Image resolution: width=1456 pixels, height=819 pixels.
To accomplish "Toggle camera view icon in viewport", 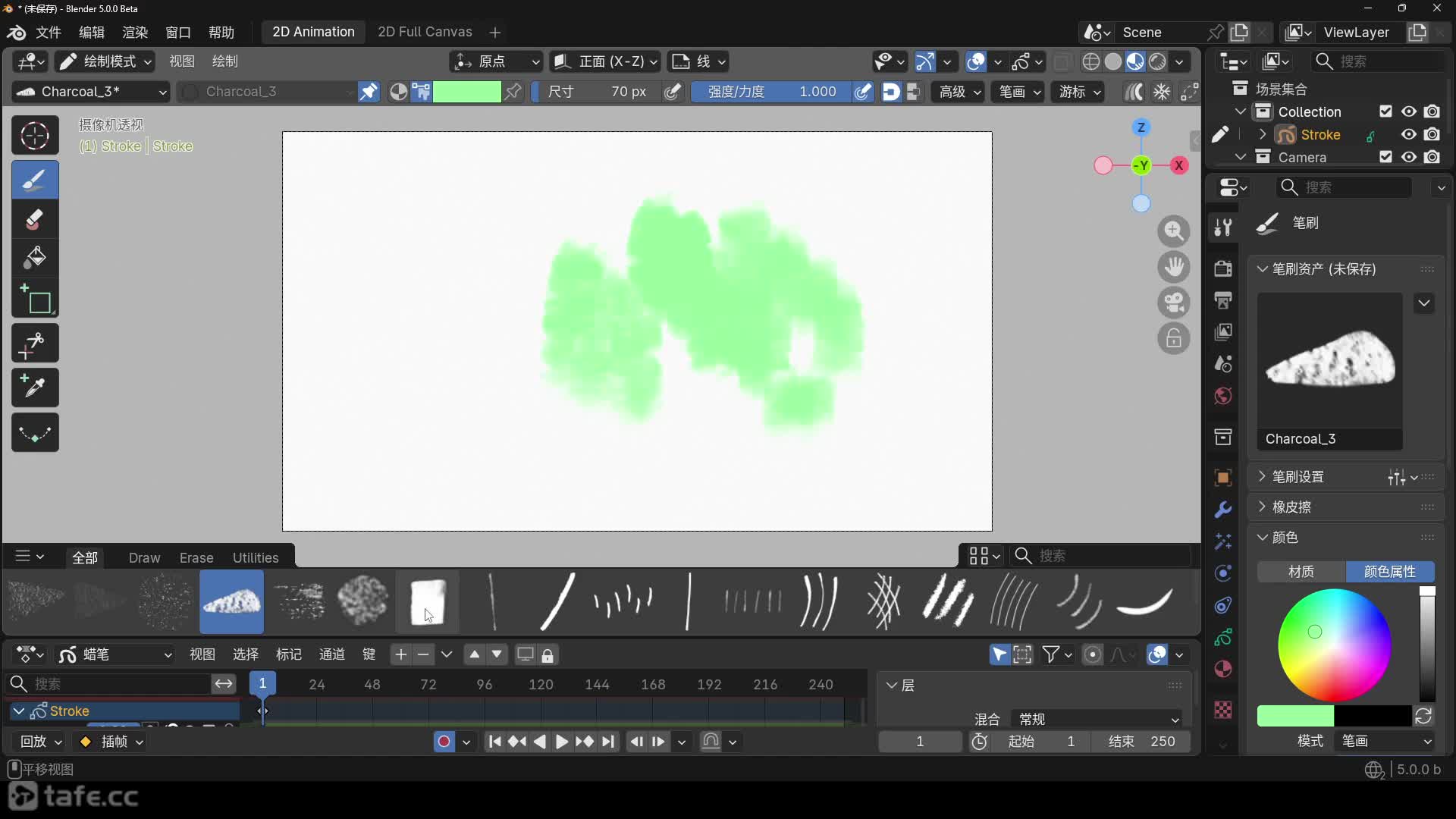I will (x=1174, y=303).
